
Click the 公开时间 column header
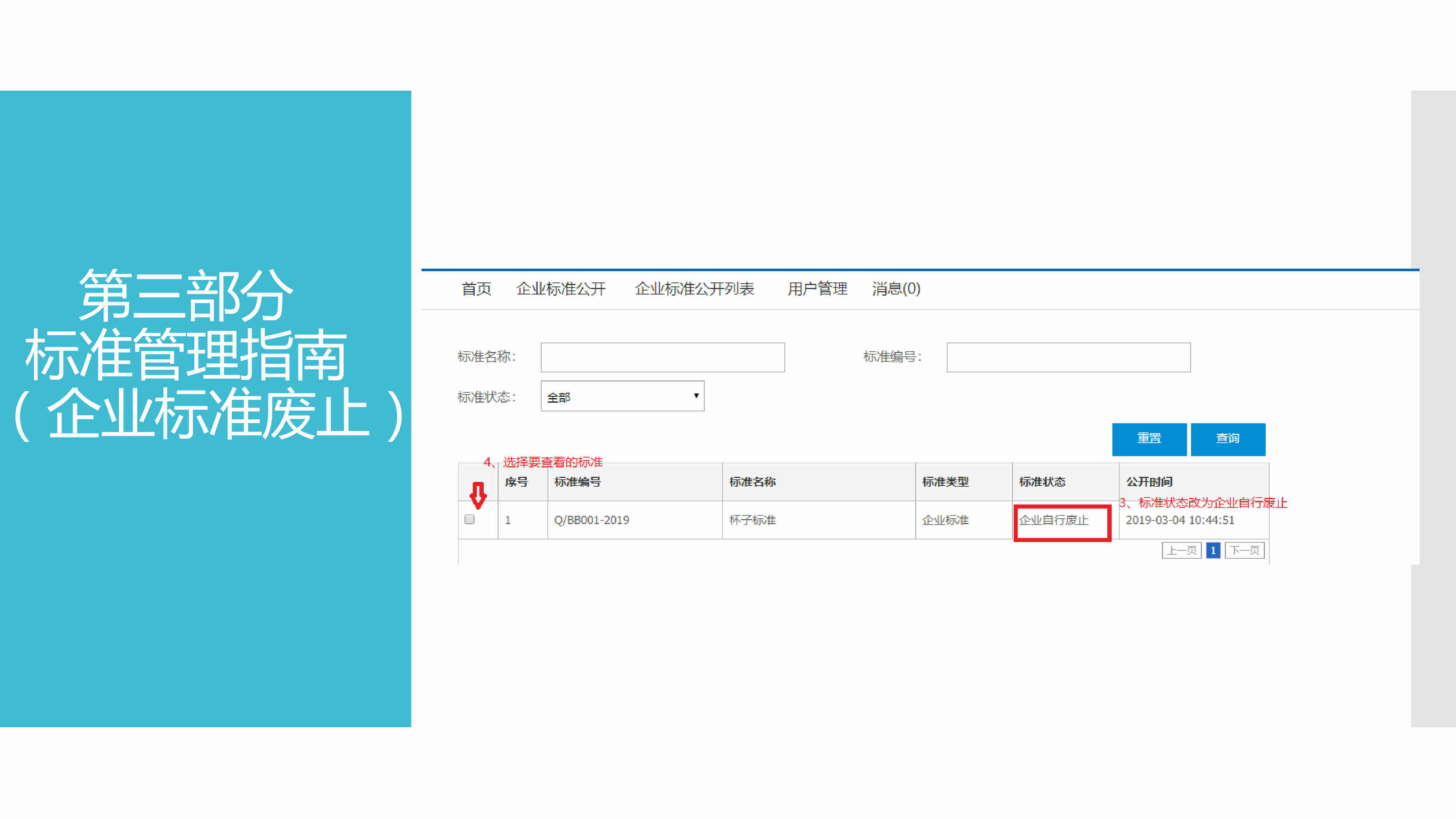(x=1194, y=482)
